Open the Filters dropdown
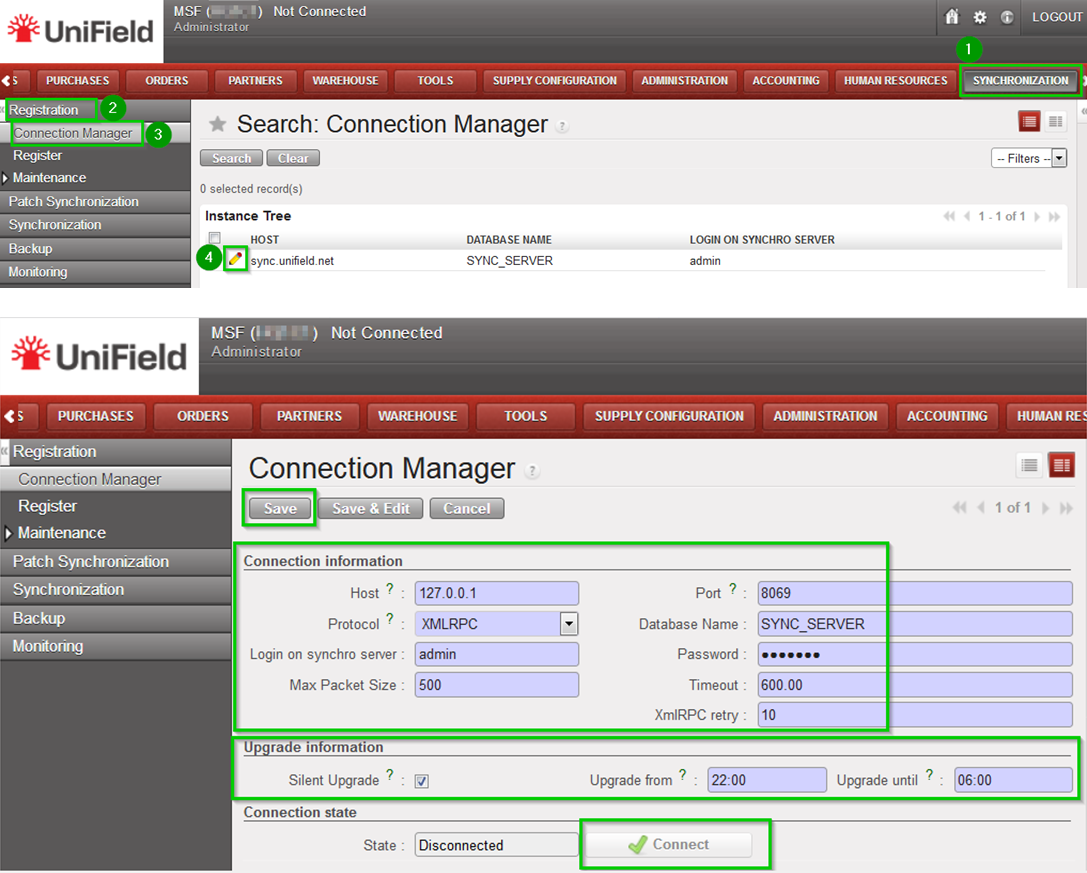This screenshot has height=873, width=1087. point(1029,158)
